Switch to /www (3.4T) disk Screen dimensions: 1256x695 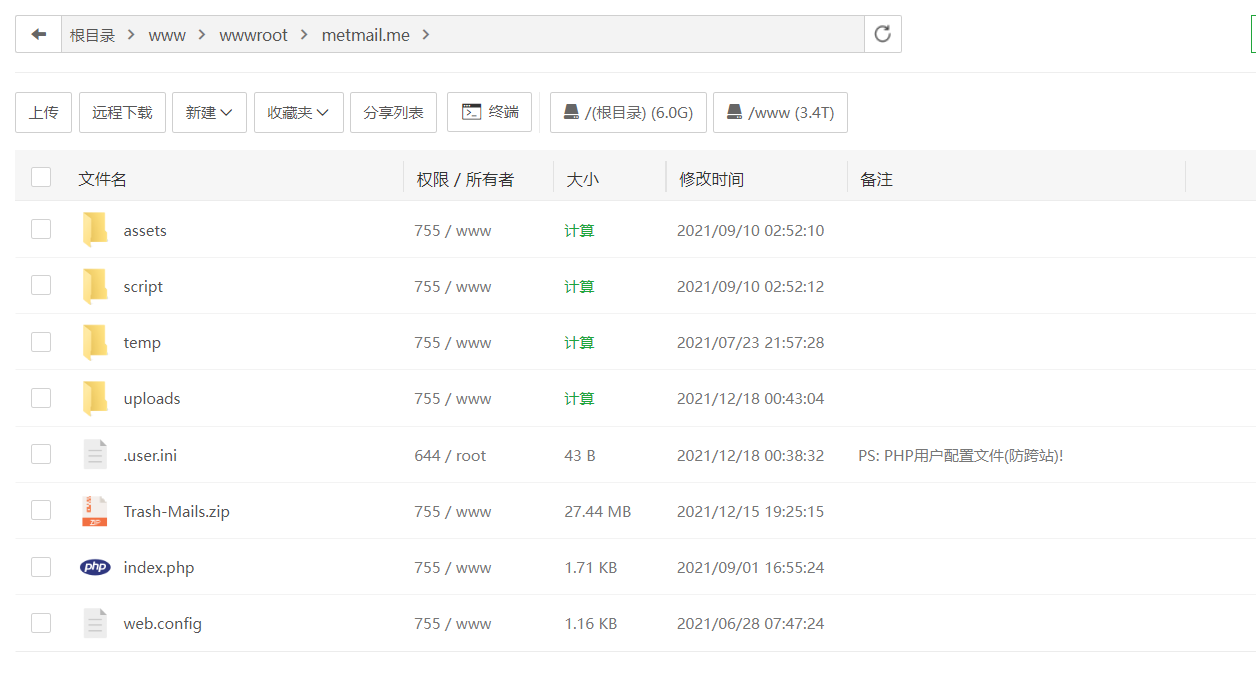780,112
